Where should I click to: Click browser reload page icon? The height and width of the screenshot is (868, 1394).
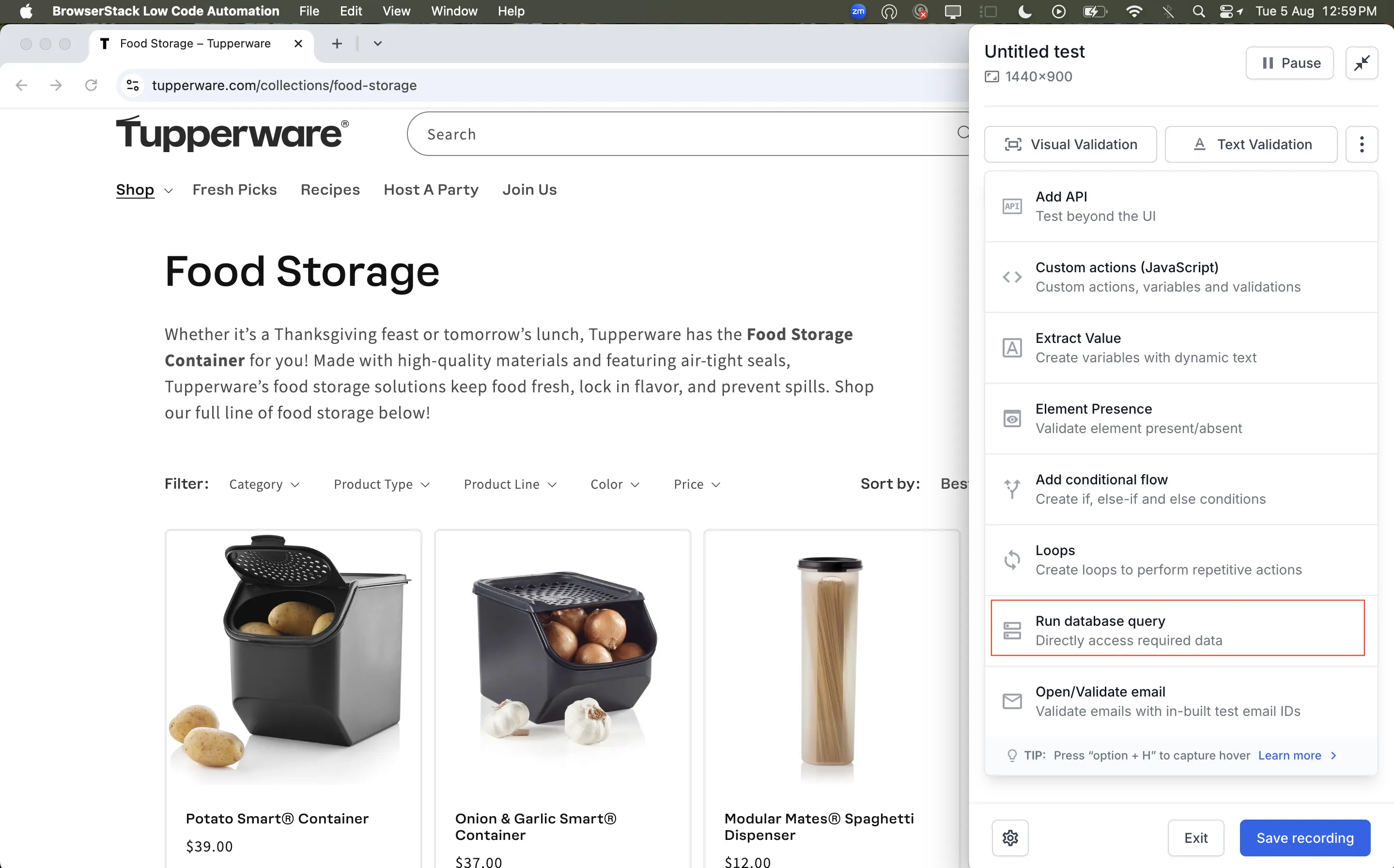coord(91,86)
